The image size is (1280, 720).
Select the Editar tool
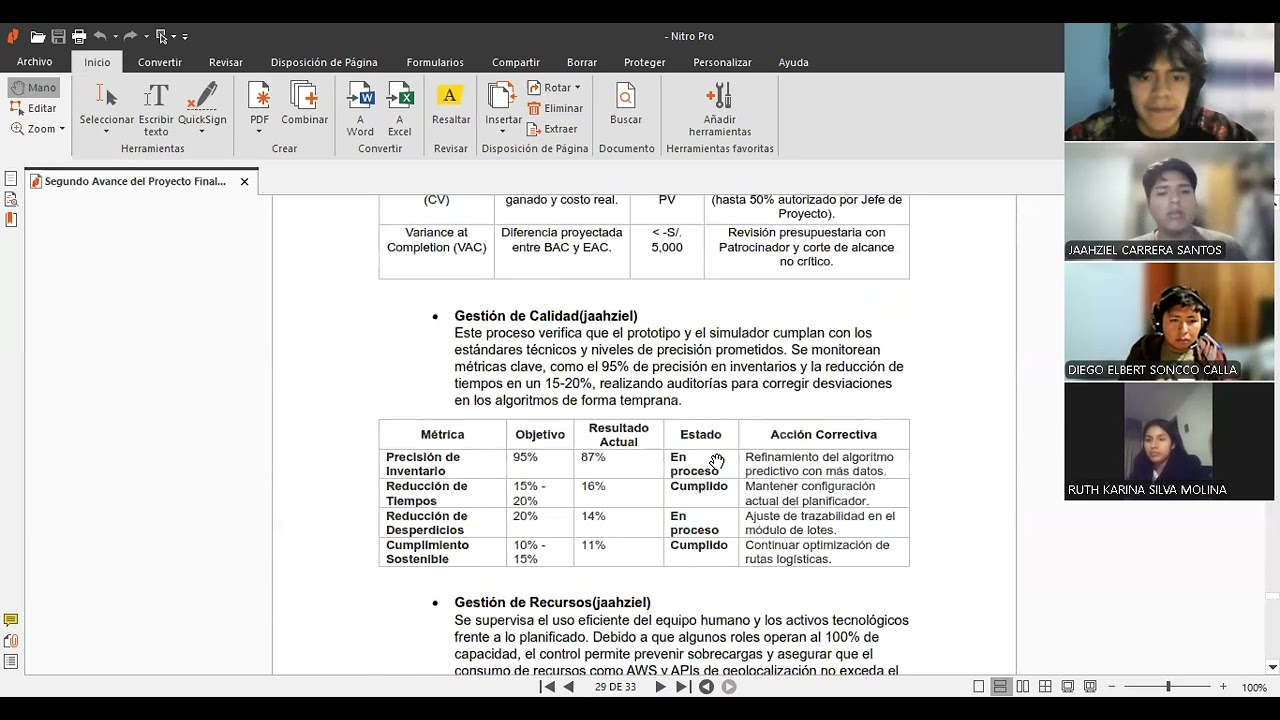(x=33, y=108)
